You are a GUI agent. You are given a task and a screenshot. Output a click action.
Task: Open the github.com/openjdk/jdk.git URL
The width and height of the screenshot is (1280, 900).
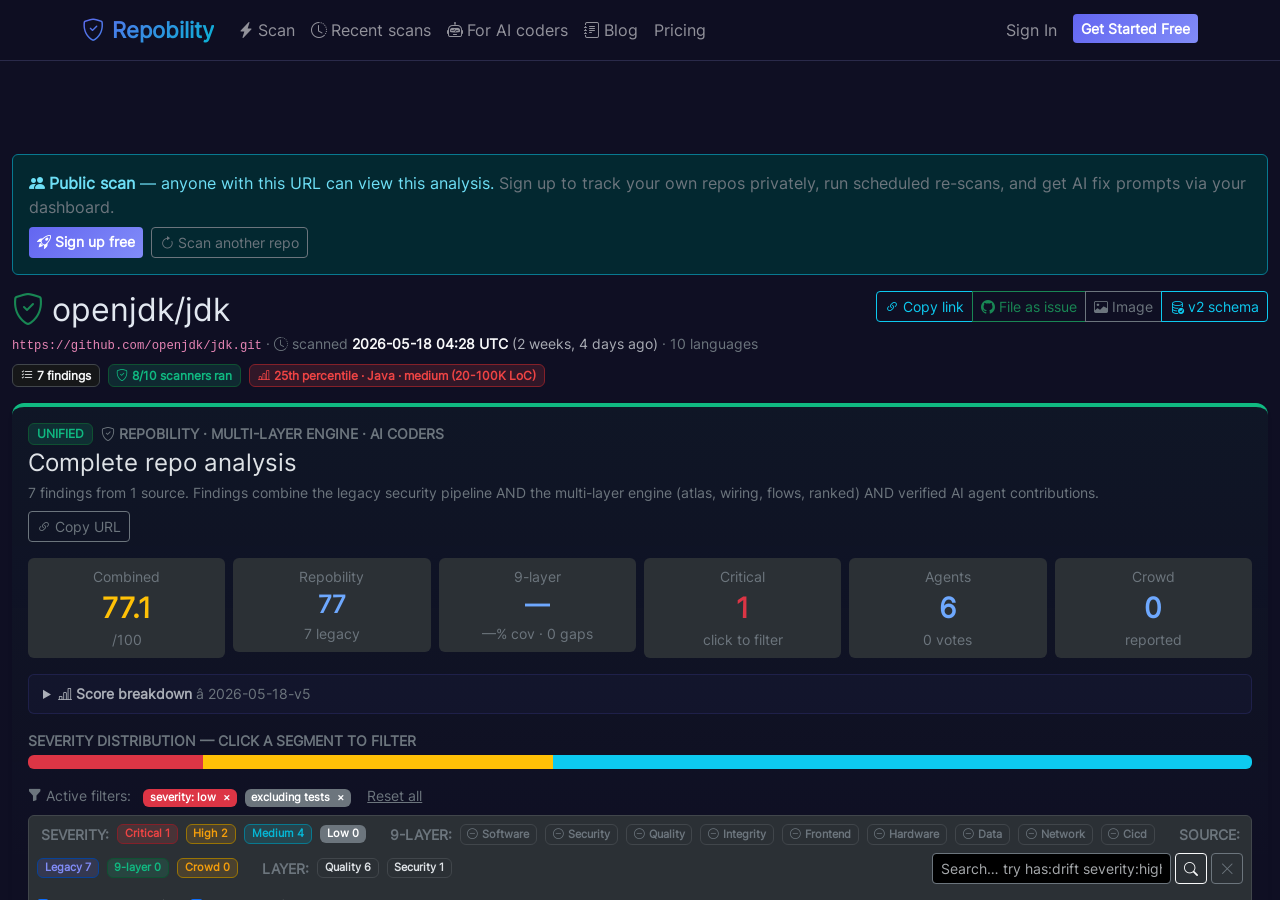pyautogui.click(x=137, y=345)
